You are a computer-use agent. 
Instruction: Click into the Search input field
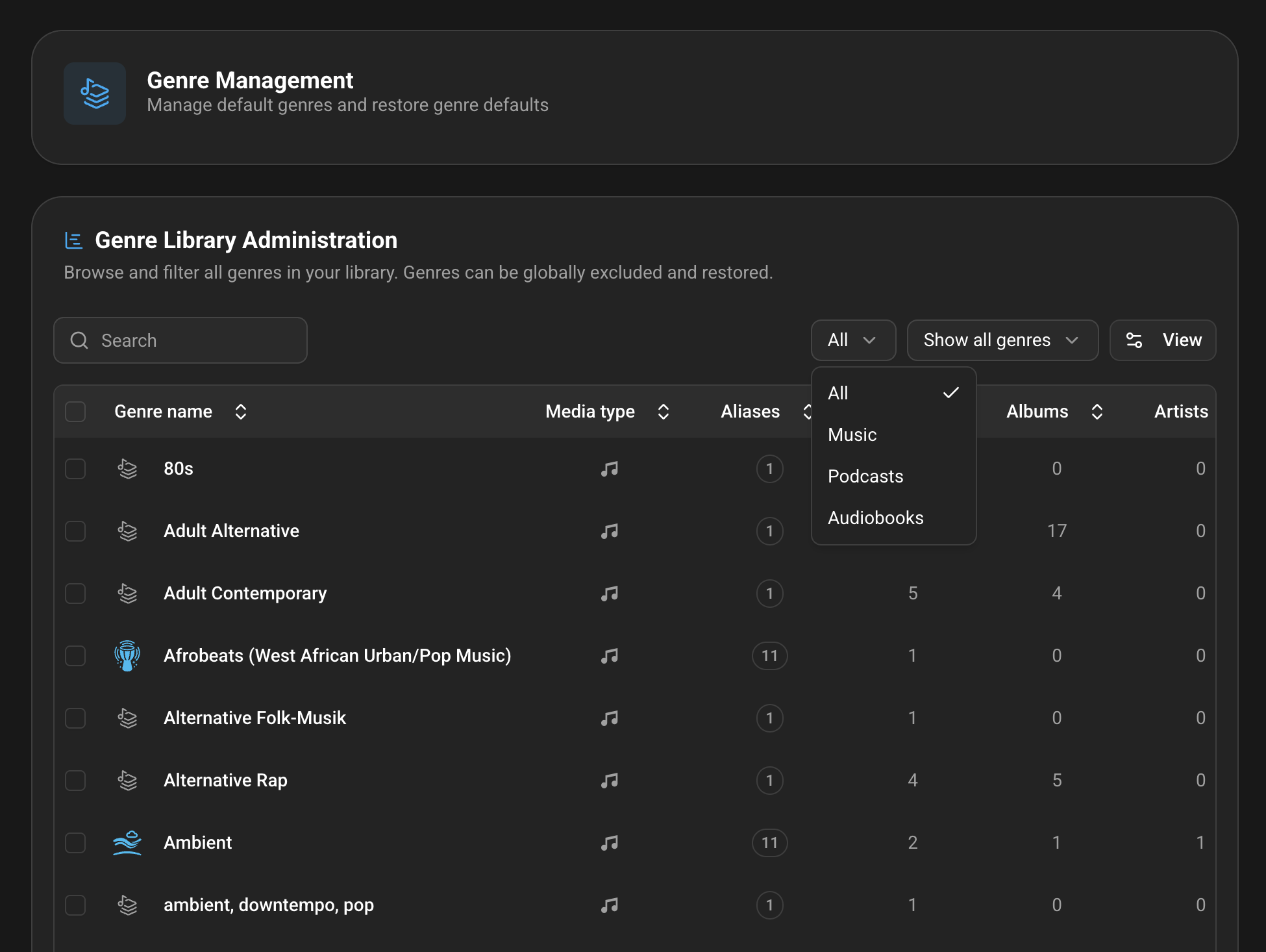point(180,340)
